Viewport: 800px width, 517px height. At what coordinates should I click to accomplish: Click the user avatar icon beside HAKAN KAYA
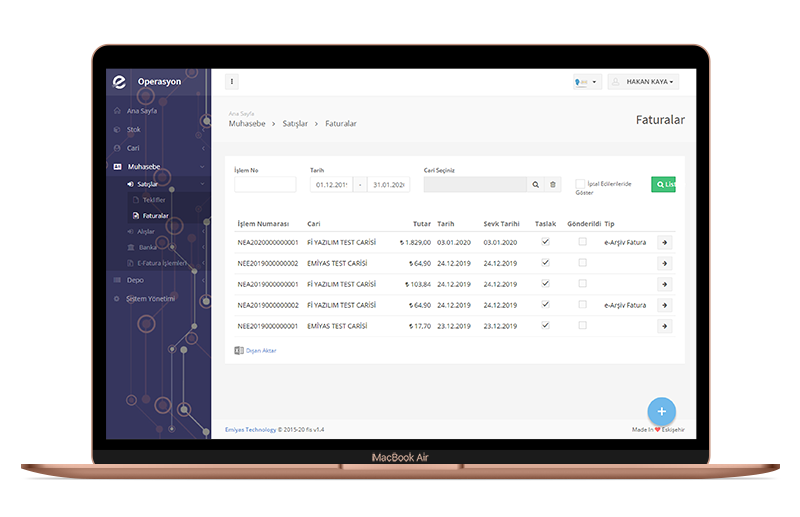[616, 82]
